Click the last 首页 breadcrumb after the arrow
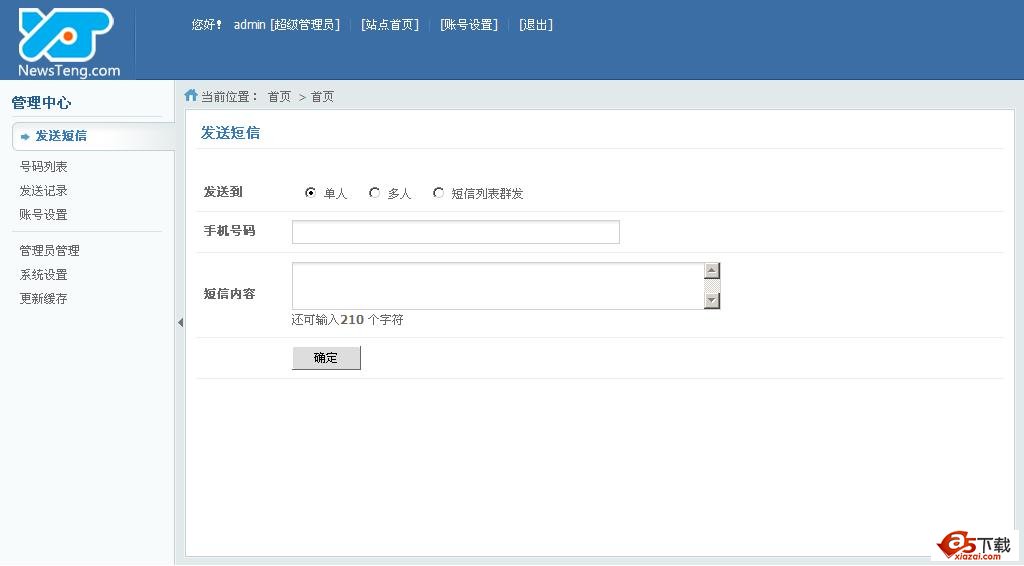 click(322, 97)
